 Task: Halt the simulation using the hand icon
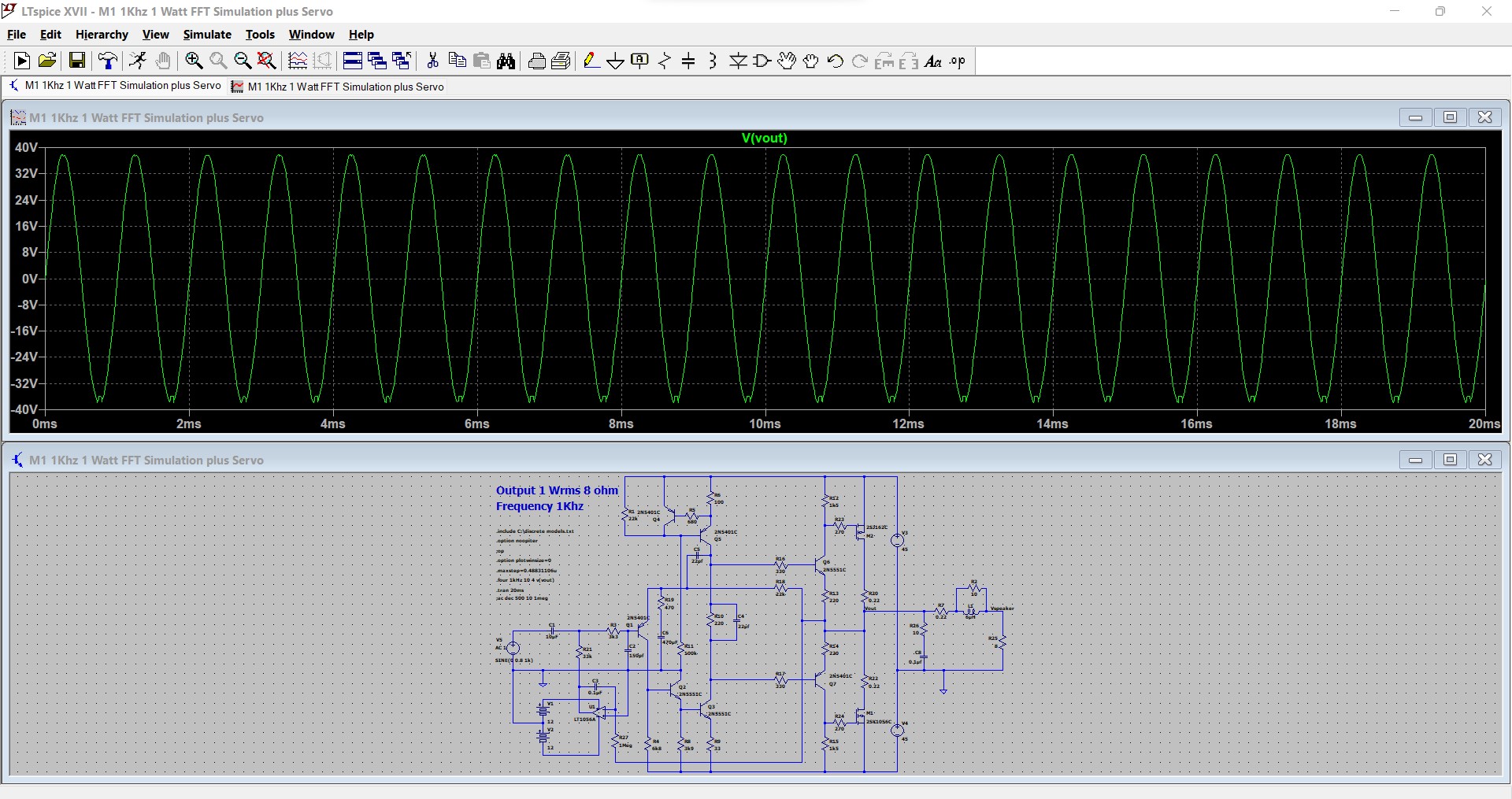(163, 61)
